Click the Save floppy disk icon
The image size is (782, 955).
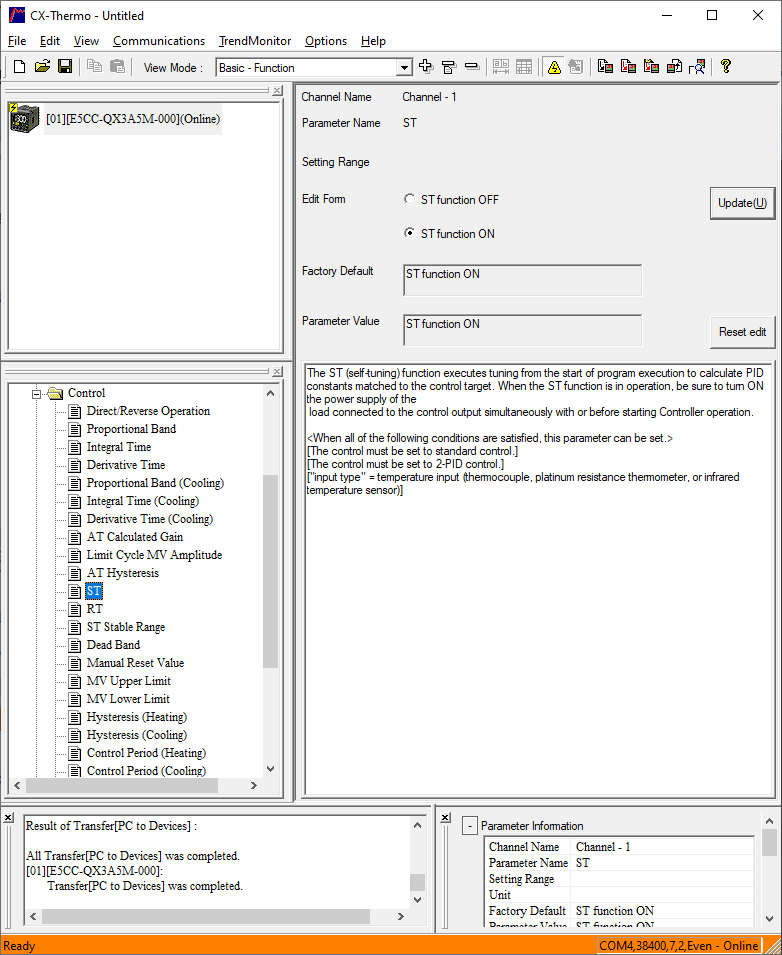pyautogui.click(x=65, y=67)
